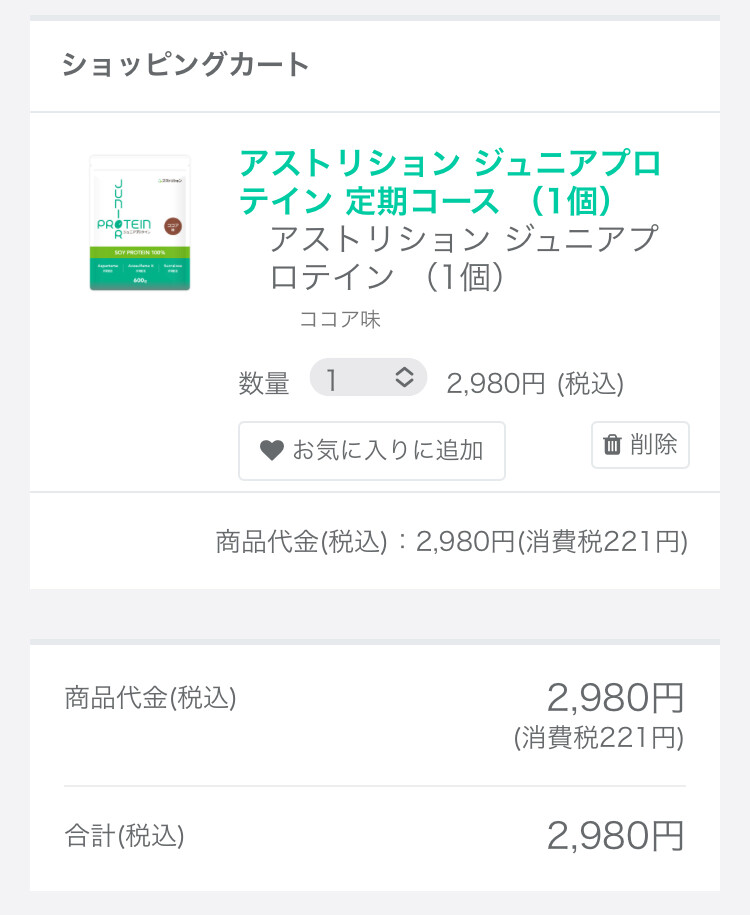Click the 合計(税込) label
Viewport: 750px width, 915px height.
(x=124, y=836)
